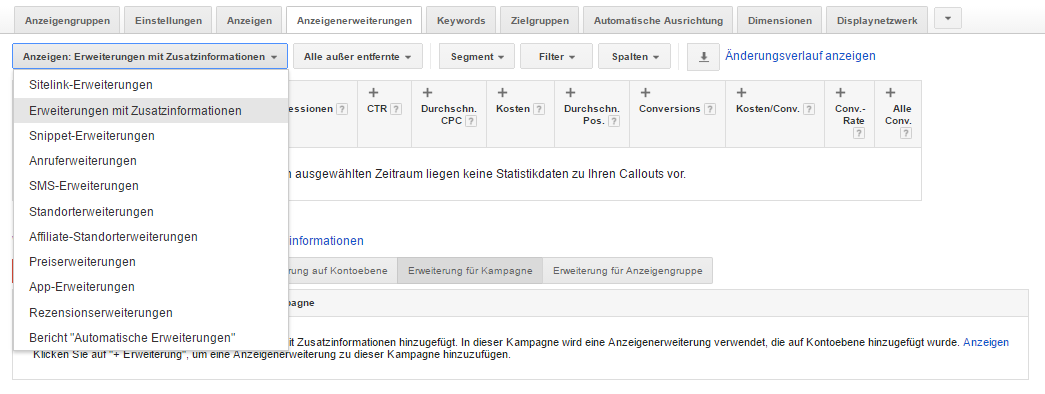1045x394 pixels.
Task: Select Anruferweiterungen in the menu
Action: (x=151, y=161)
